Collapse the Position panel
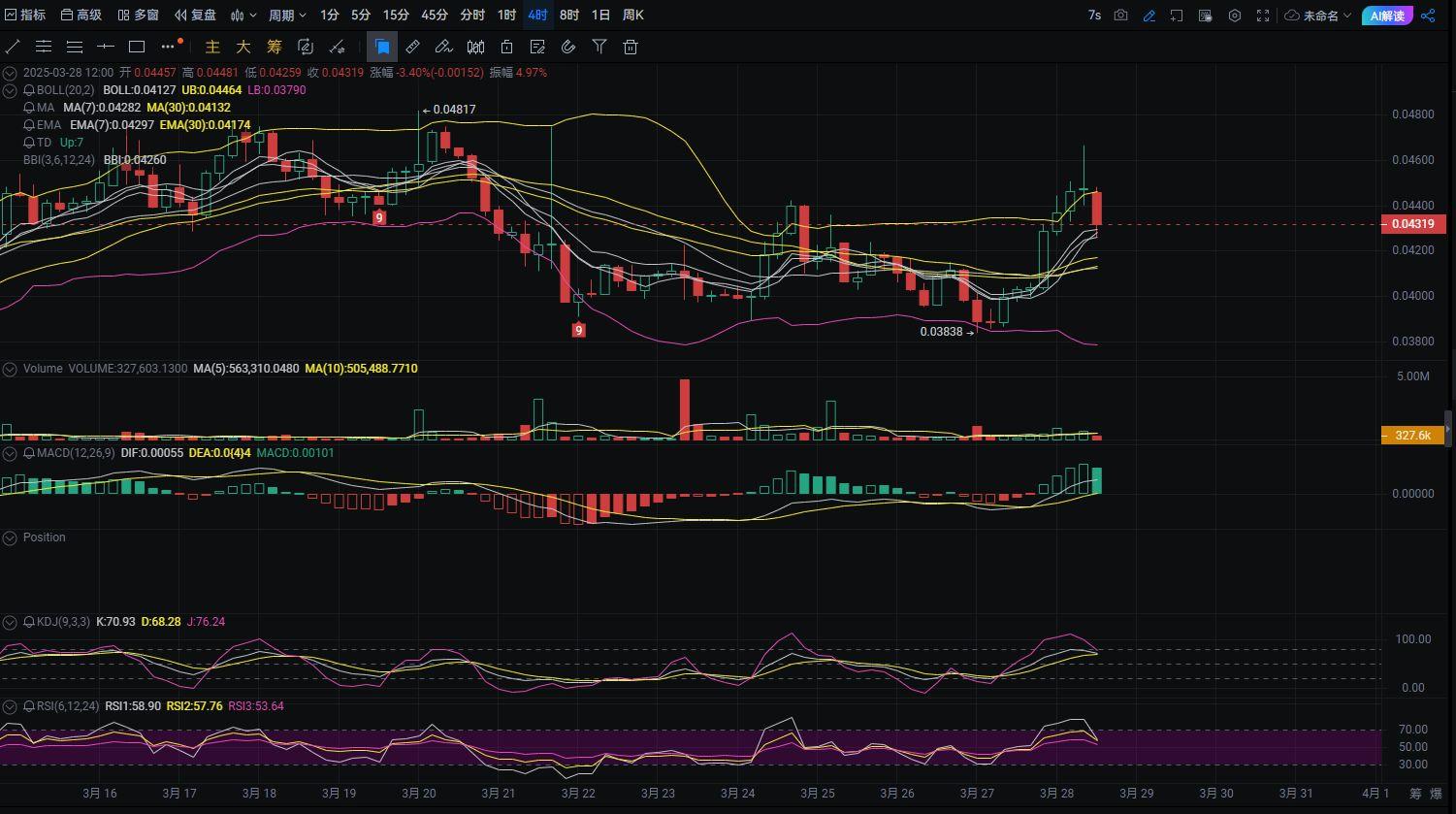Image resolution: width=1456 pixels, height=814 pixels. tap(10, 537)
